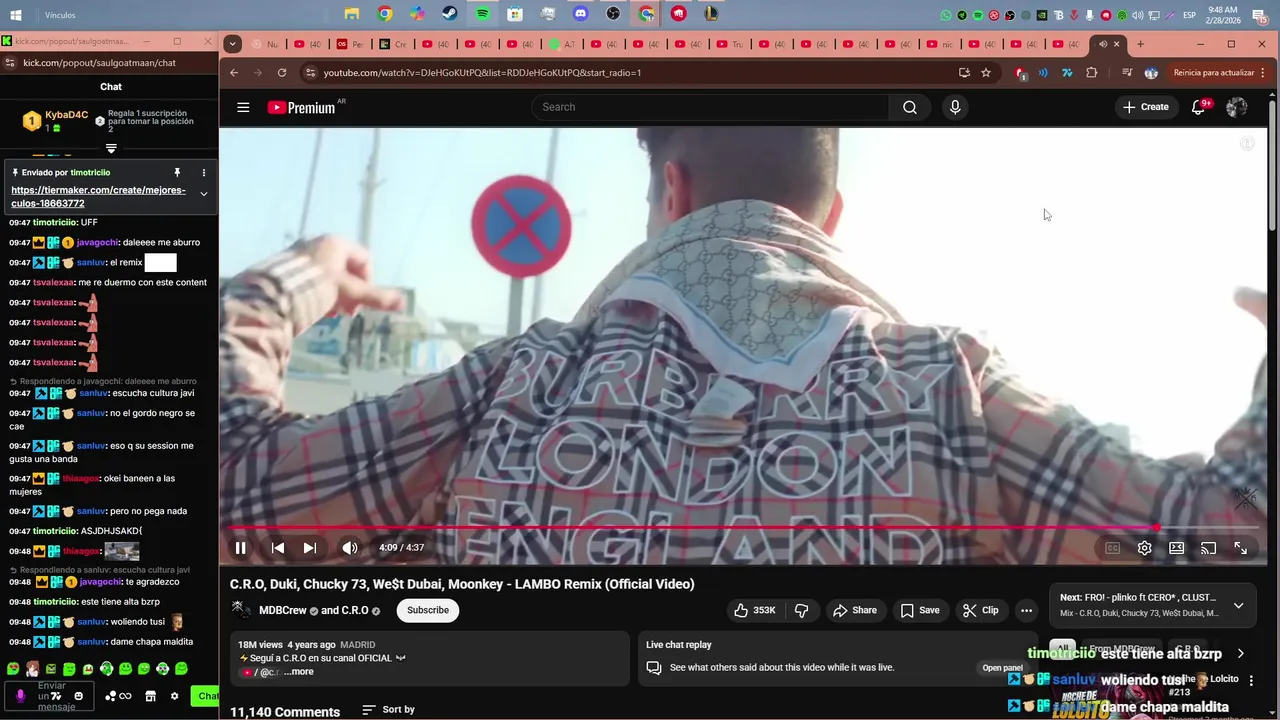Open Chrome tab search dropdown
The height and width of the screenshot is (720, 1280).
pos(232,44)
